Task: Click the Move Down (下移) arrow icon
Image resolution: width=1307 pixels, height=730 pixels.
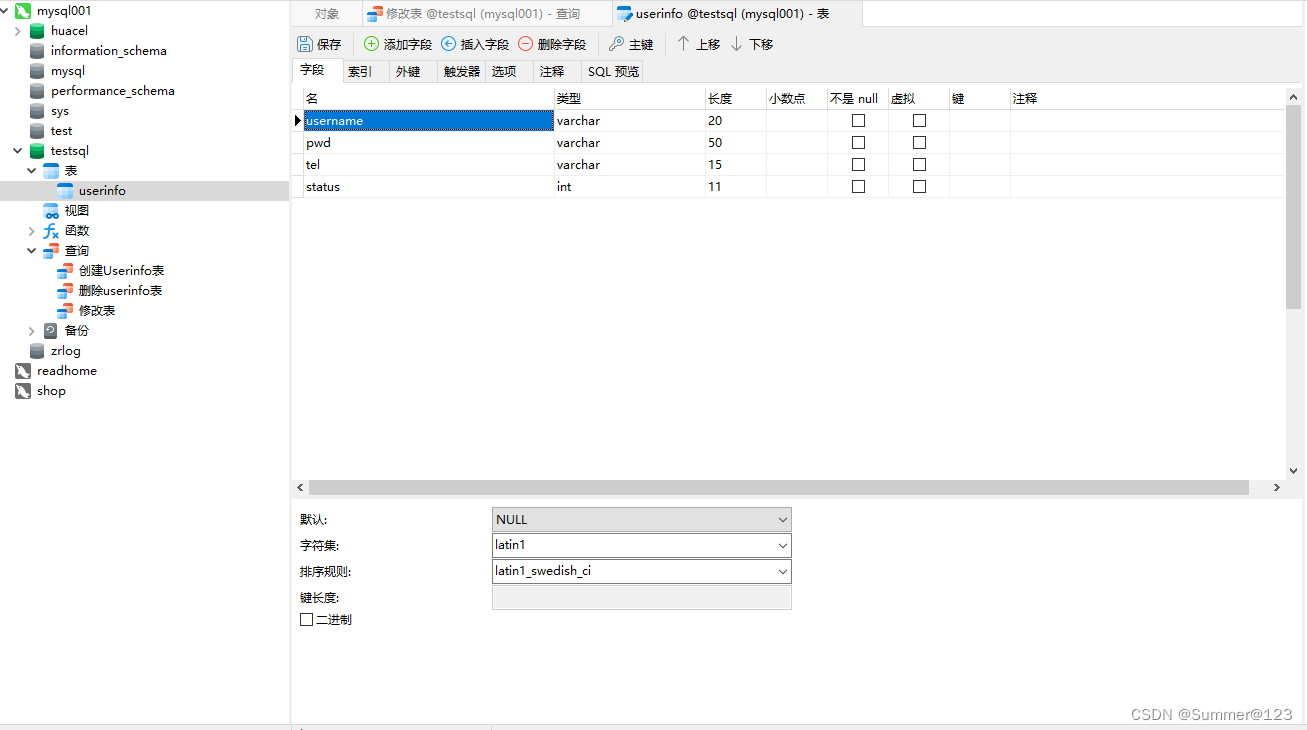Action: click(737, 44)
